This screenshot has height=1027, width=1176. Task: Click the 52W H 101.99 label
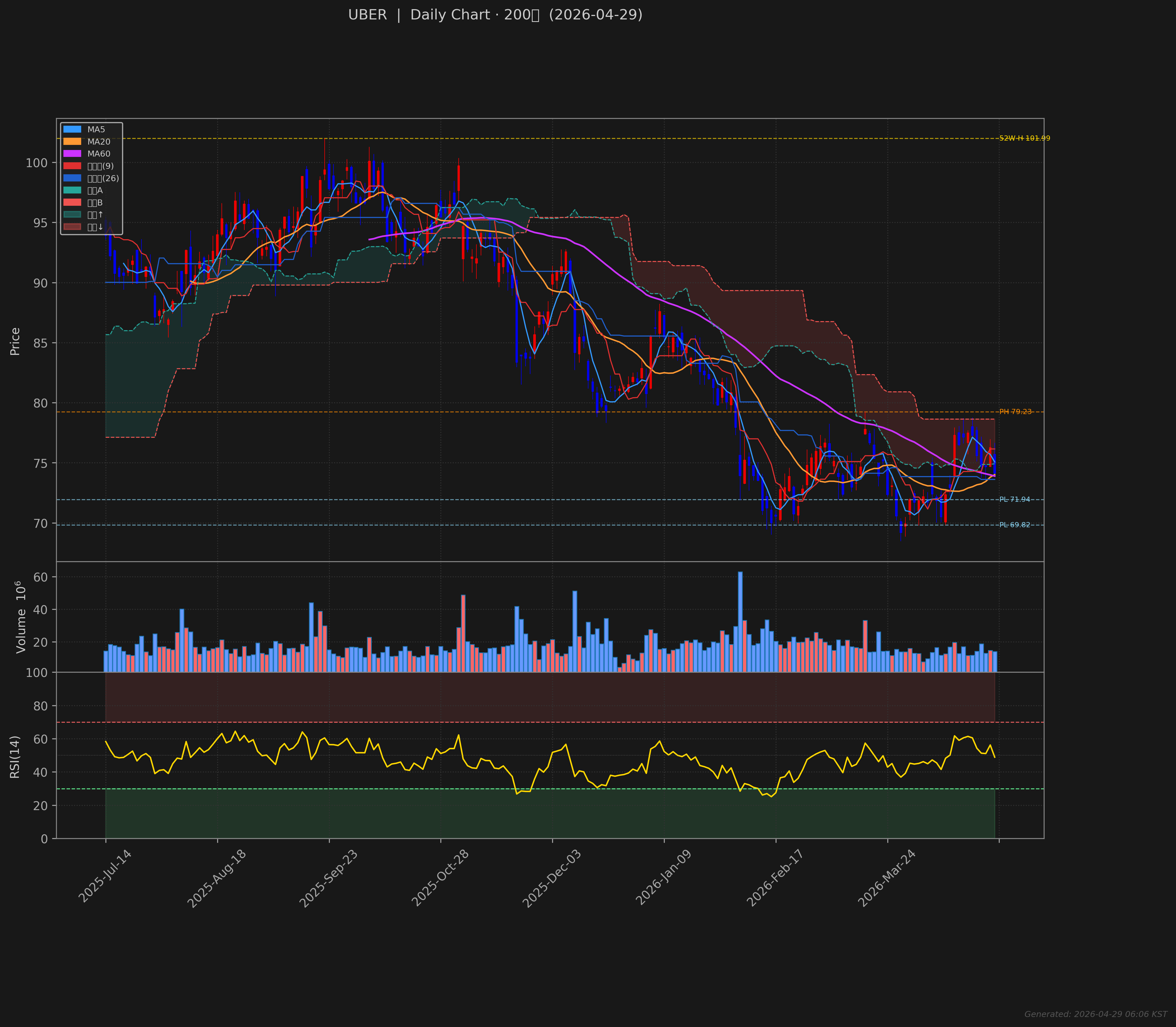1024,138
